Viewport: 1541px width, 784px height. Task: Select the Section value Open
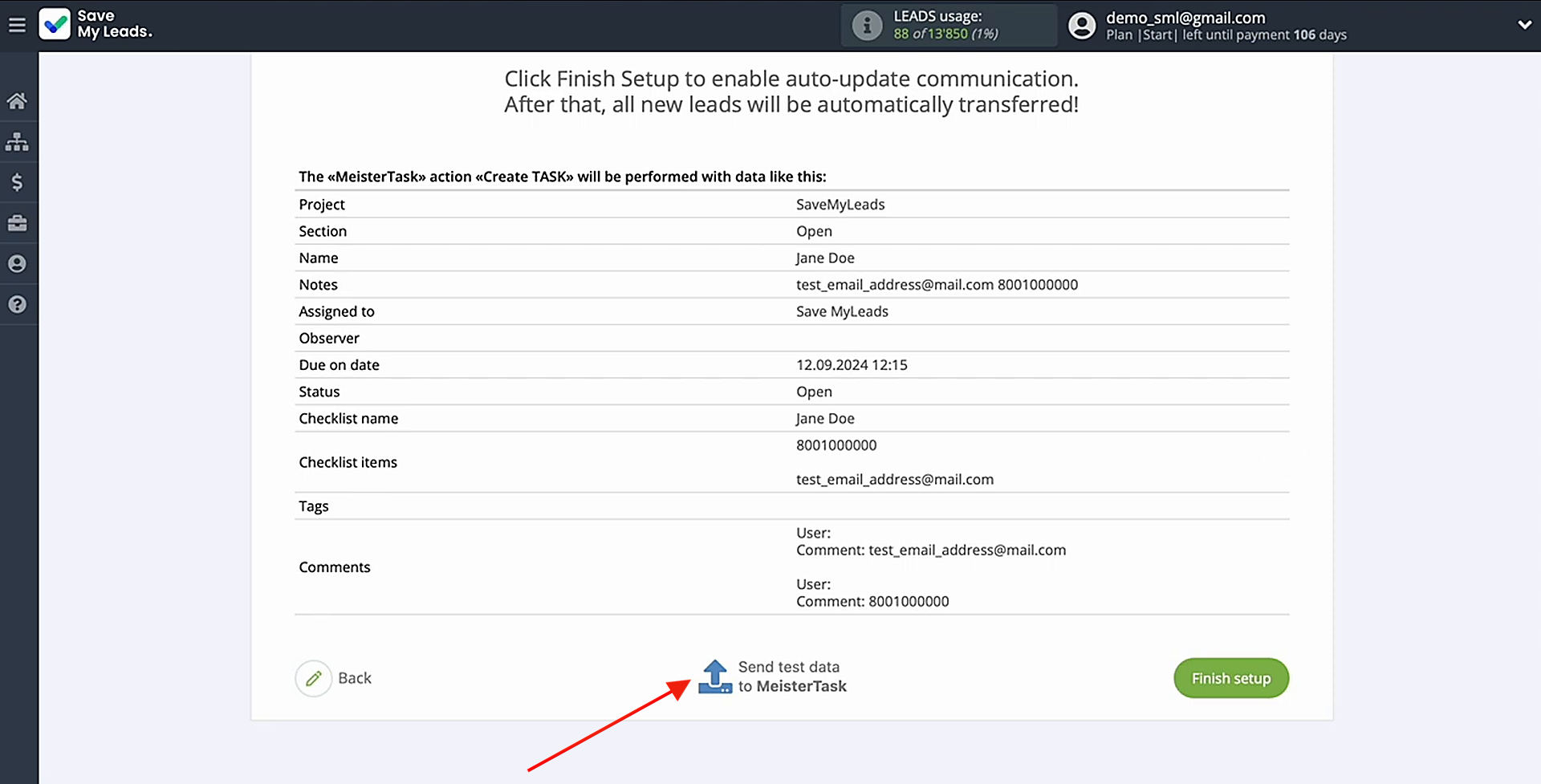(x=814, y=231)
